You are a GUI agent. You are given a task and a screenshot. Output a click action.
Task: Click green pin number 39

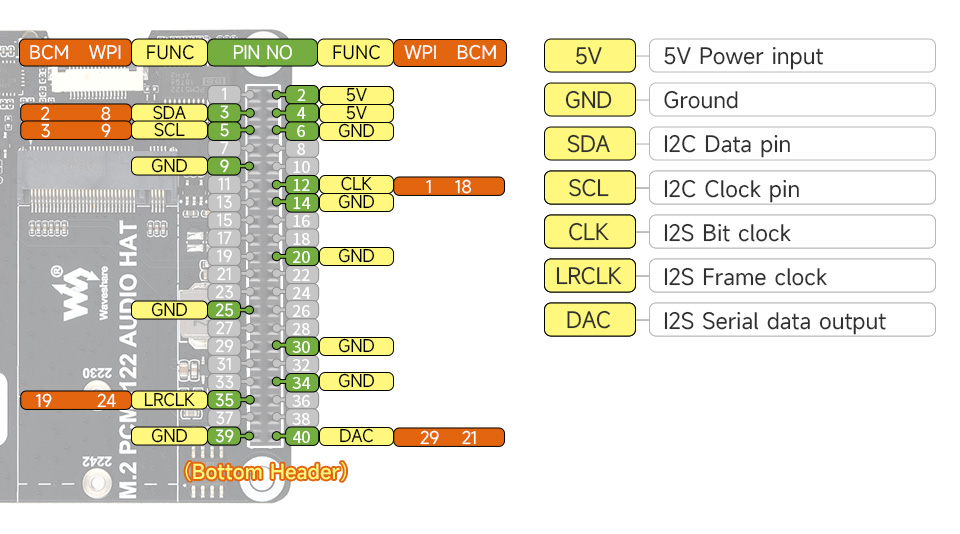click(x=224, y=436)
